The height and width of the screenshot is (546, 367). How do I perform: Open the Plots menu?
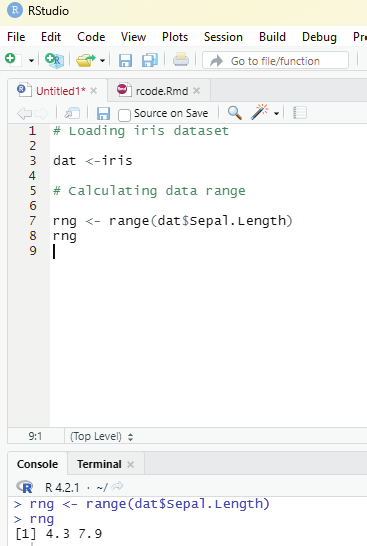pyautogui.click(x=175, y=37)
